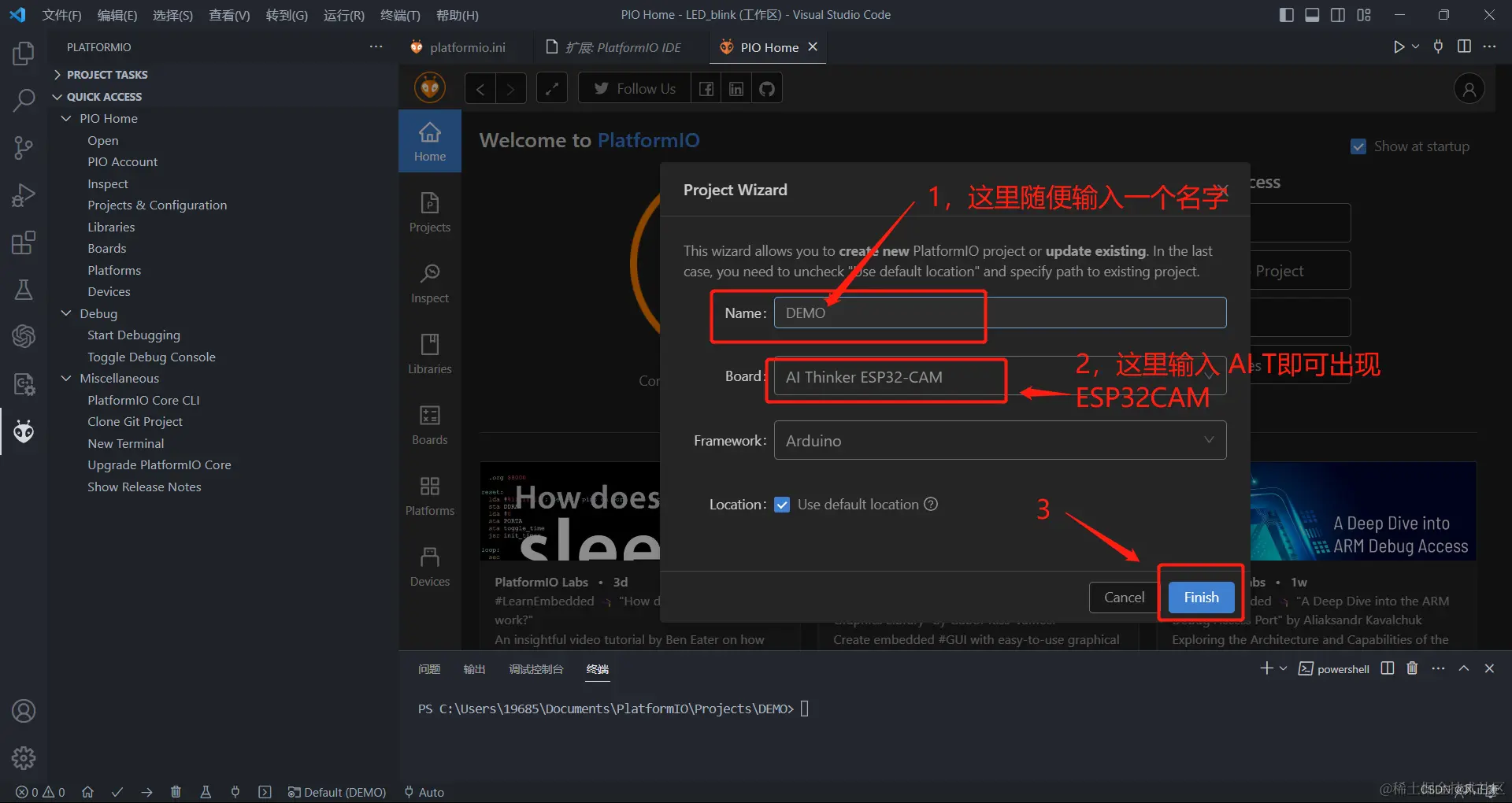Toggle bottom panel layout button
This screenshot has height=803, width=1512.
click(1312, 15)
